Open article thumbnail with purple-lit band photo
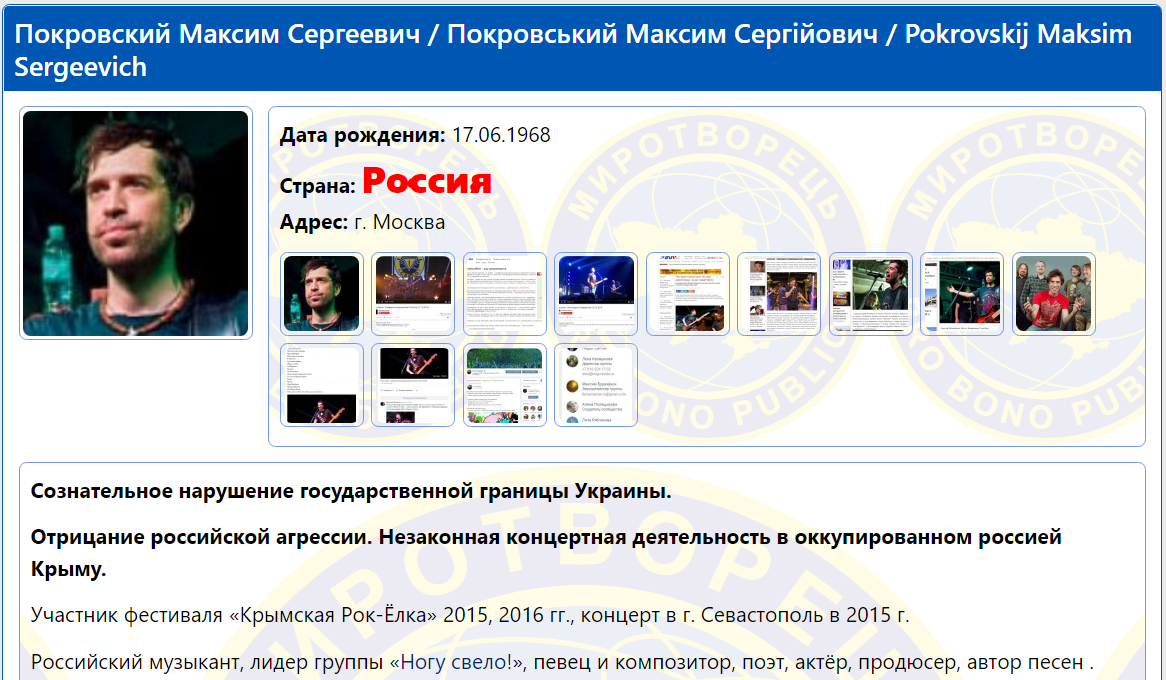The image size is (1166, 680). (779, 294)
